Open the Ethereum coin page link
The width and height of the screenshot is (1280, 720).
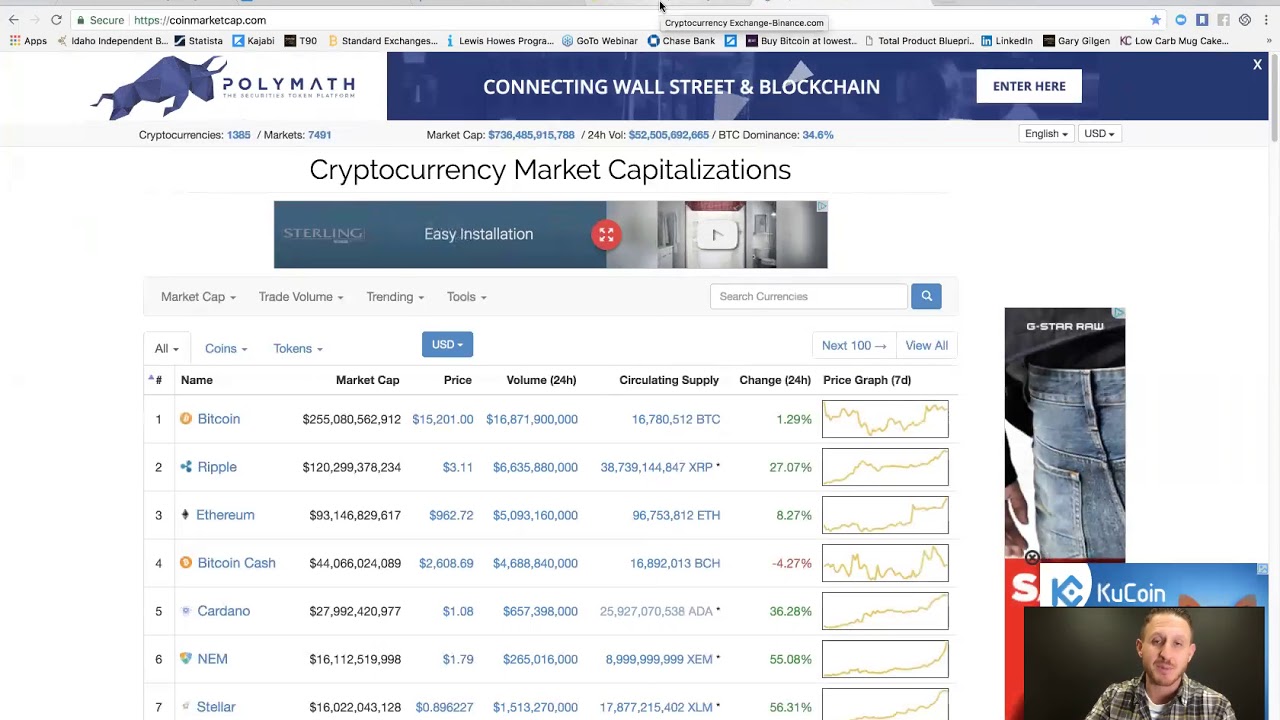click(x=225, y=515)
